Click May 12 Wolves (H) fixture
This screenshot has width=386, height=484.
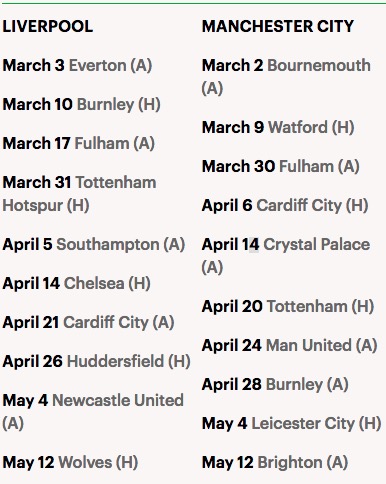(70, 462)
